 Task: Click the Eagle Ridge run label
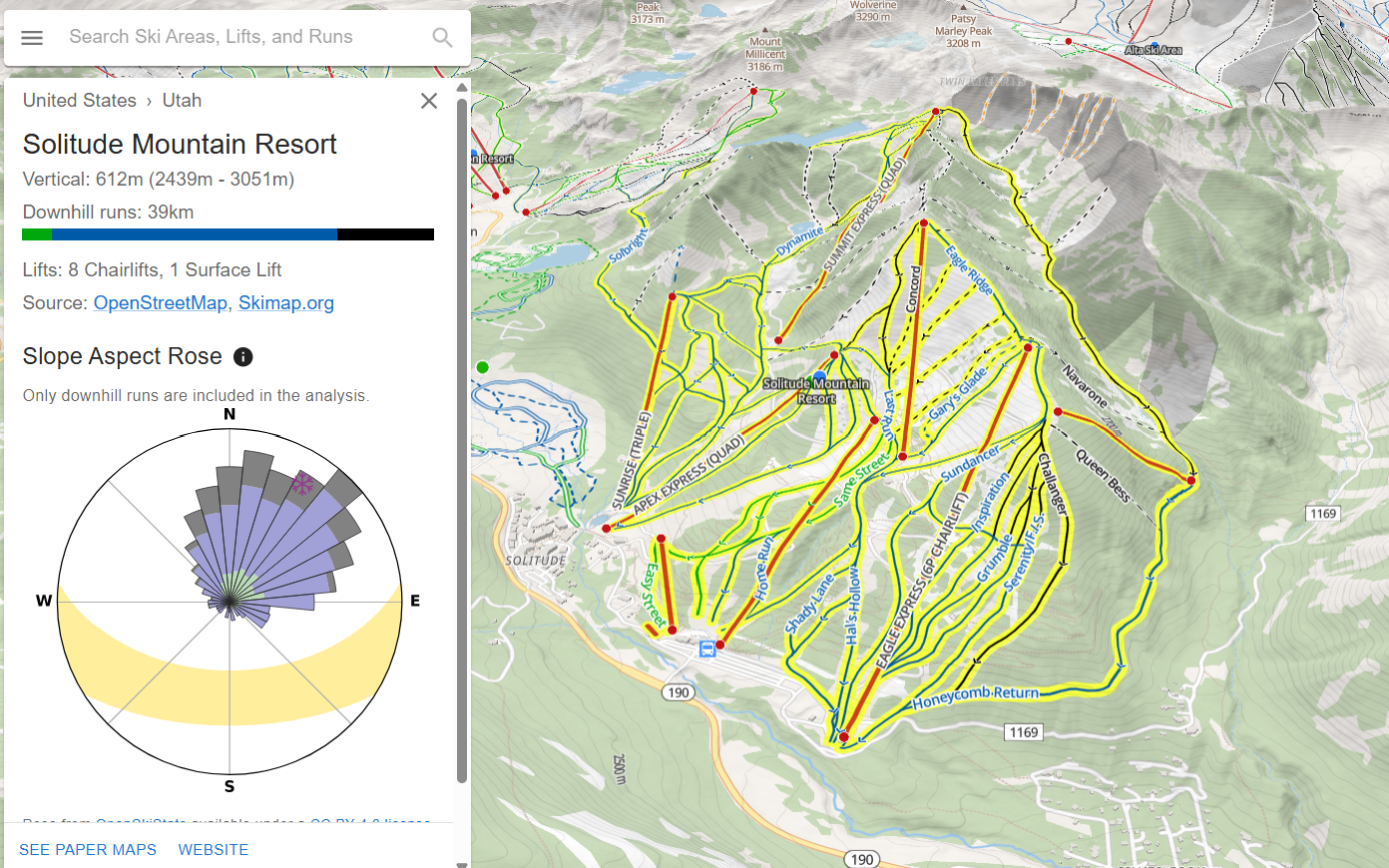tap(969, 269)
